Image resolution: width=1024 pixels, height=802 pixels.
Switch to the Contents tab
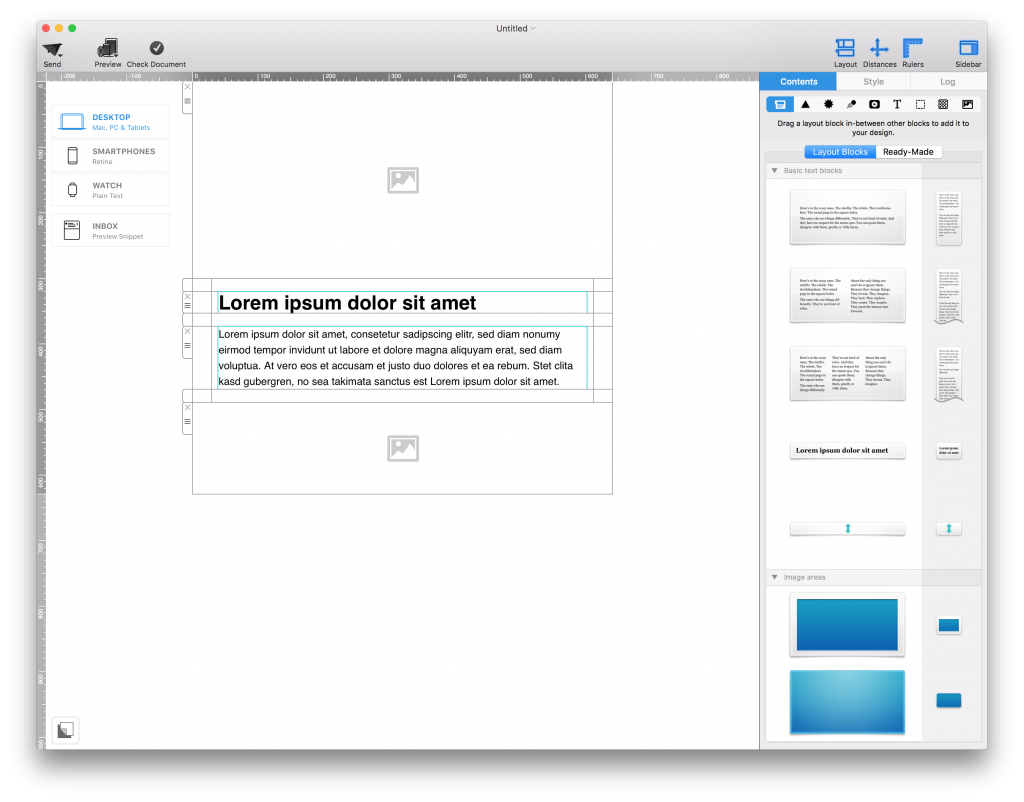pos(798,82)
